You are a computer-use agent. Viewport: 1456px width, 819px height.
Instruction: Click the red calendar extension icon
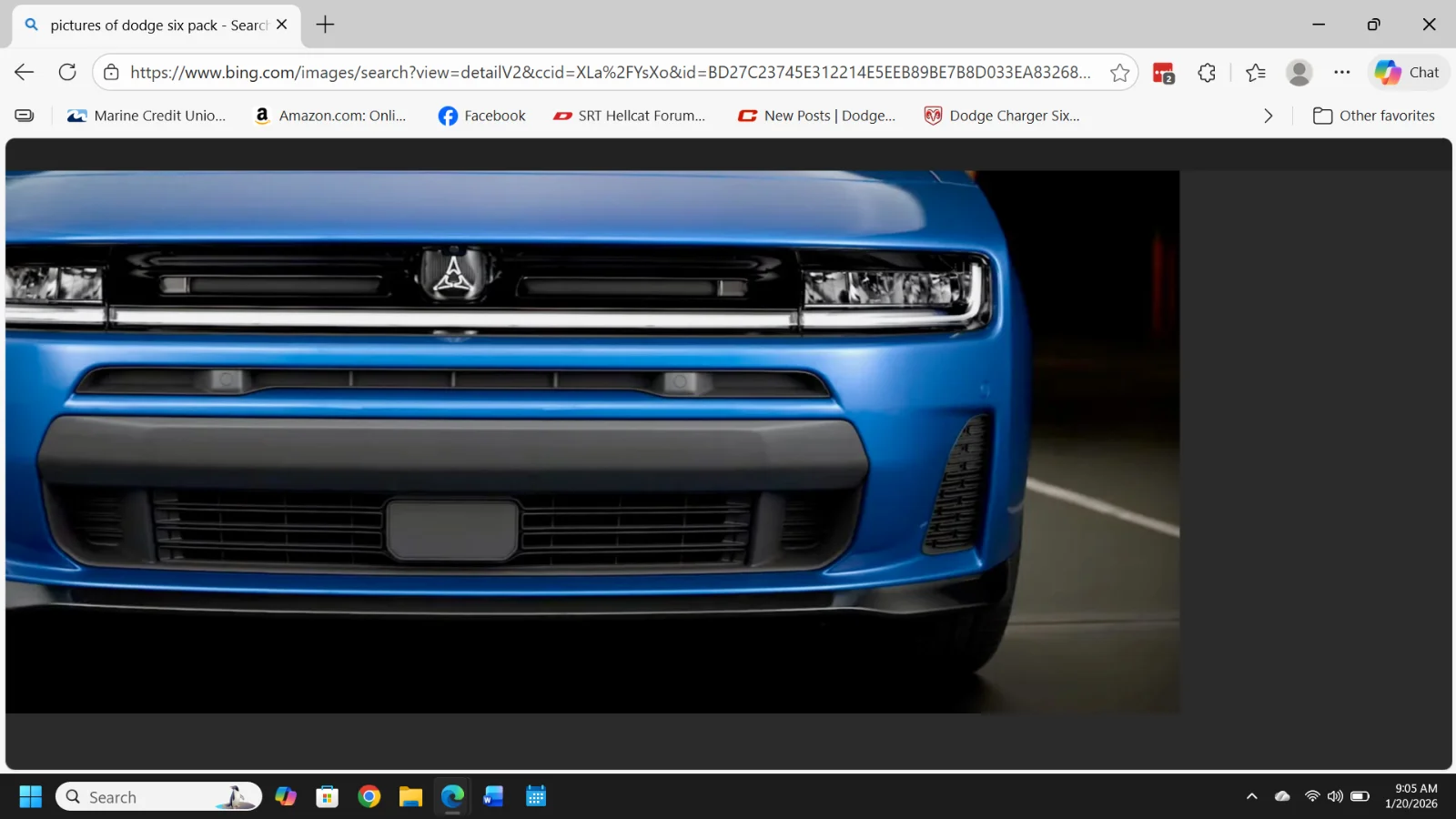1163,73
